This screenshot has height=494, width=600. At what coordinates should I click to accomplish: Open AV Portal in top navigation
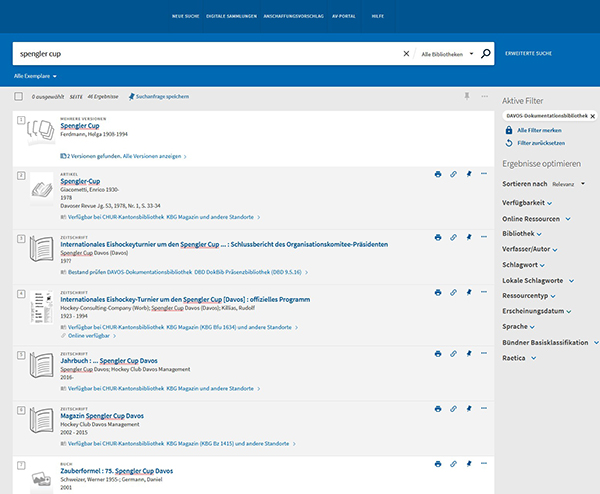coord(344,16)
